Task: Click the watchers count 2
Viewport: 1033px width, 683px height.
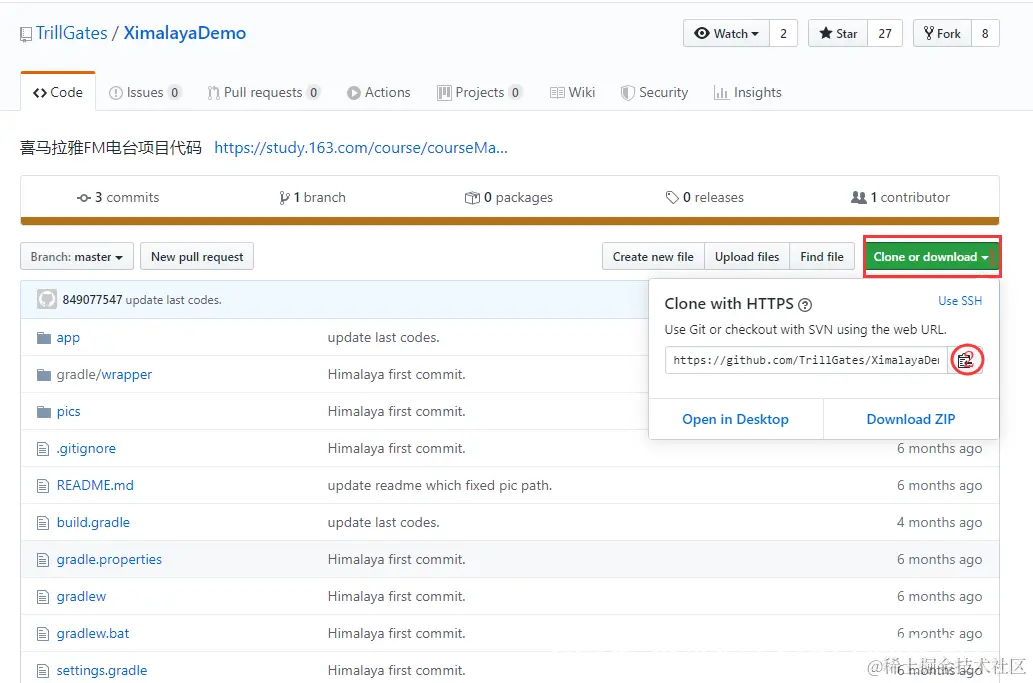Action: tap(783, 34)
